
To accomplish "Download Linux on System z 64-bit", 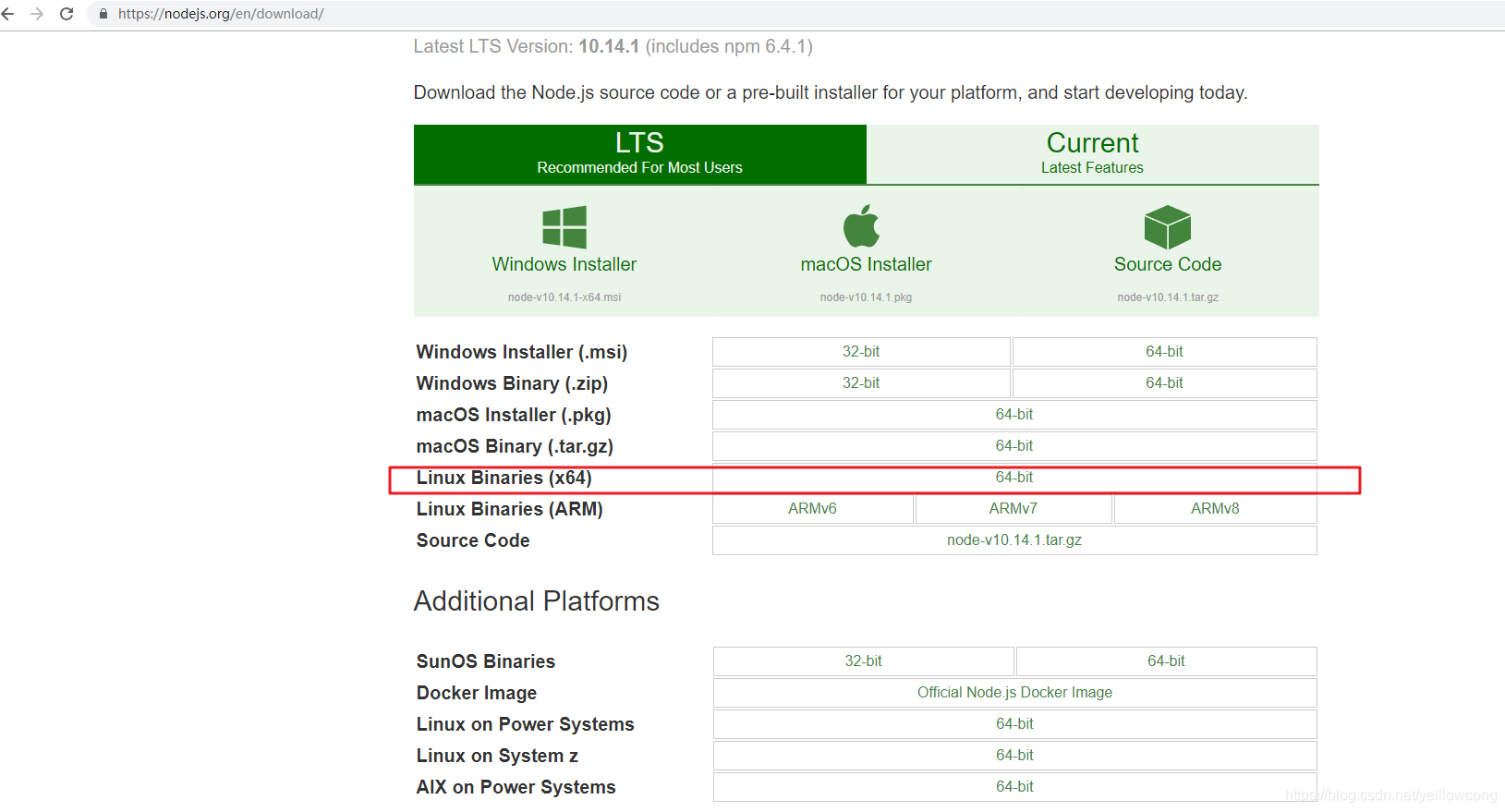I will pos(1014,756).
